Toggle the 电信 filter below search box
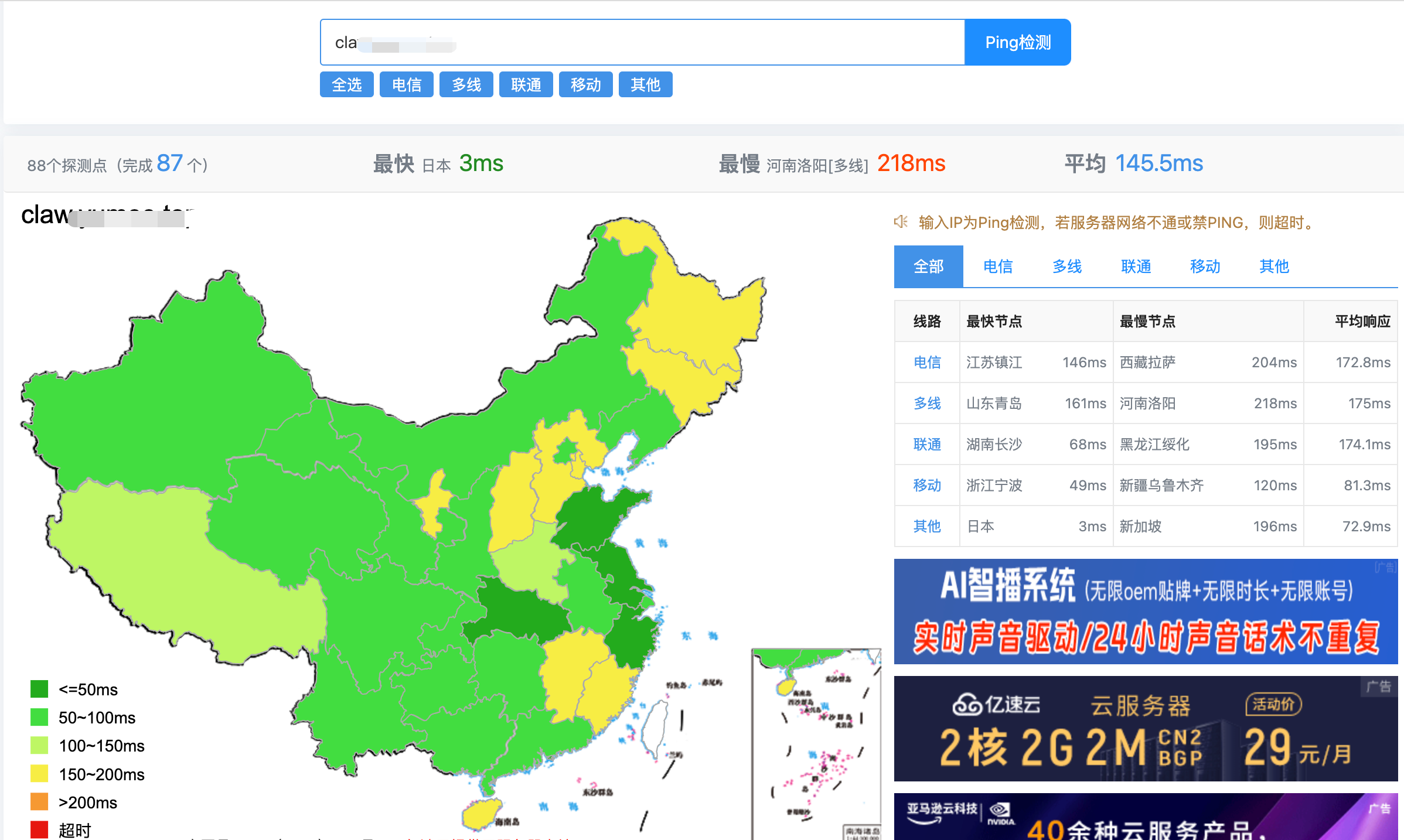This screenshot has height=840, width=1404. click(x=407, y=85)
